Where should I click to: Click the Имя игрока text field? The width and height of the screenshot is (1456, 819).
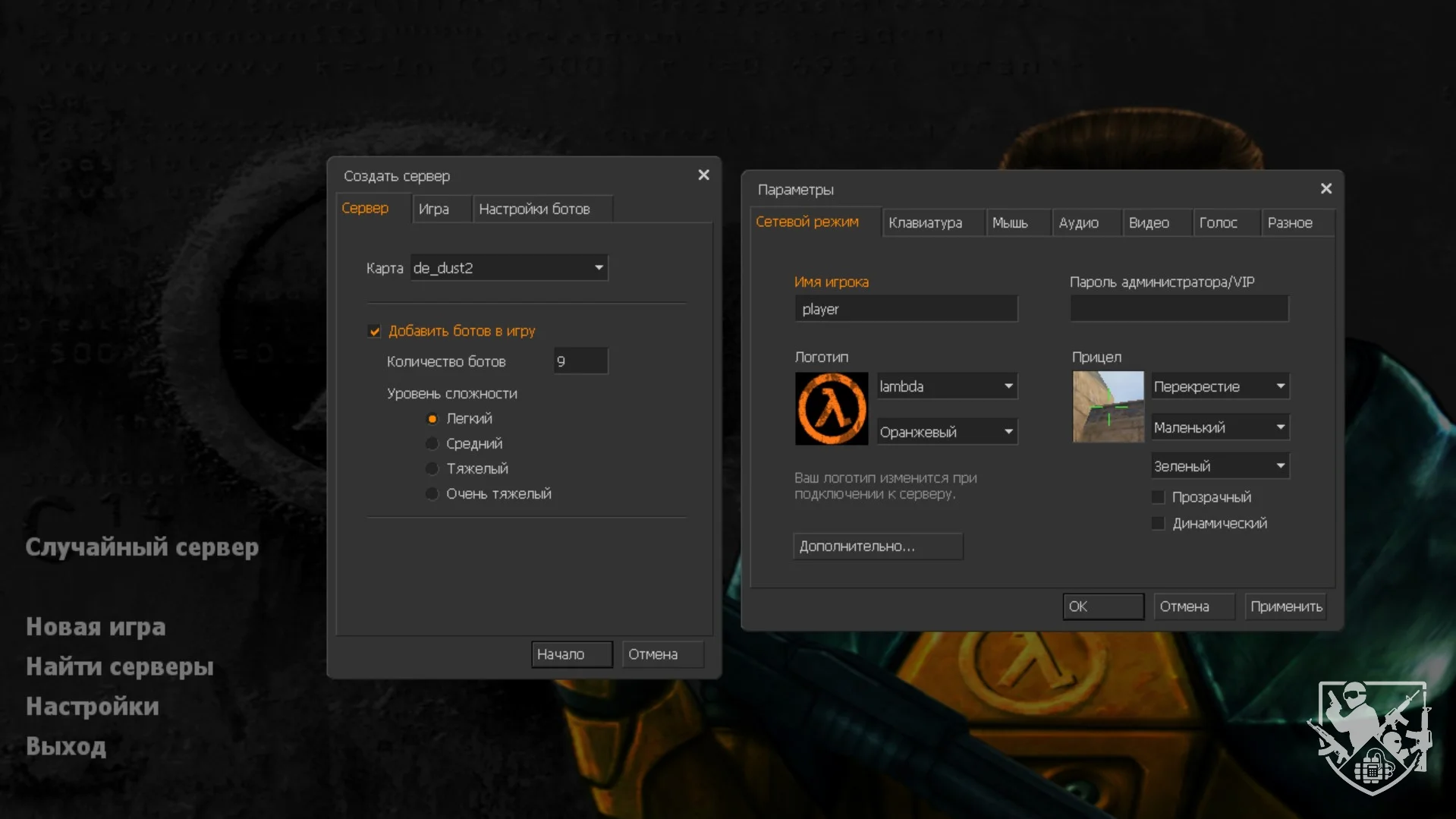click(906, 310)
